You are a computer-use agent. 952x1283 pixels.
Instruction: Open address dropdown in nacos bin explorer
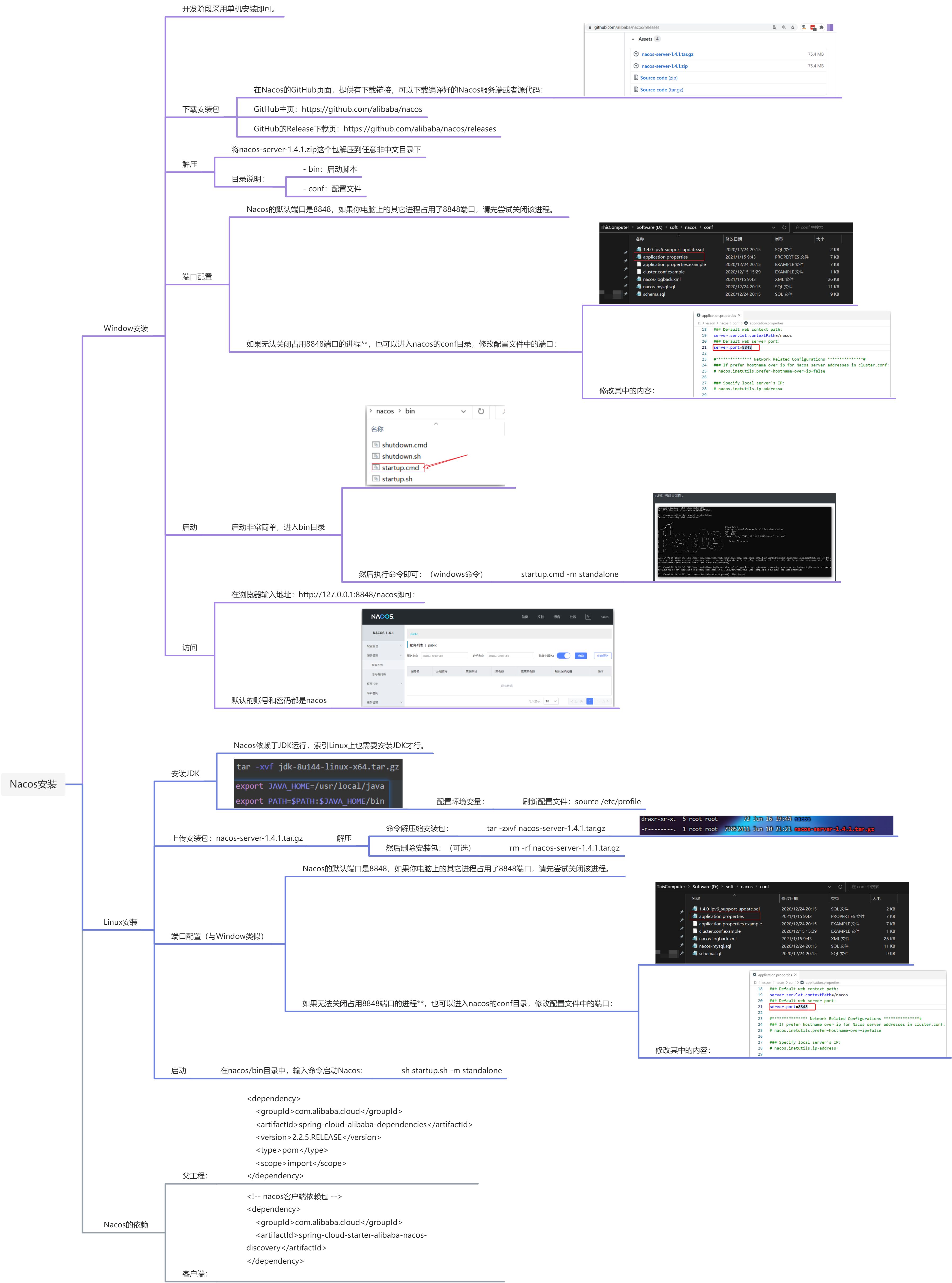(x=463, y=411)
